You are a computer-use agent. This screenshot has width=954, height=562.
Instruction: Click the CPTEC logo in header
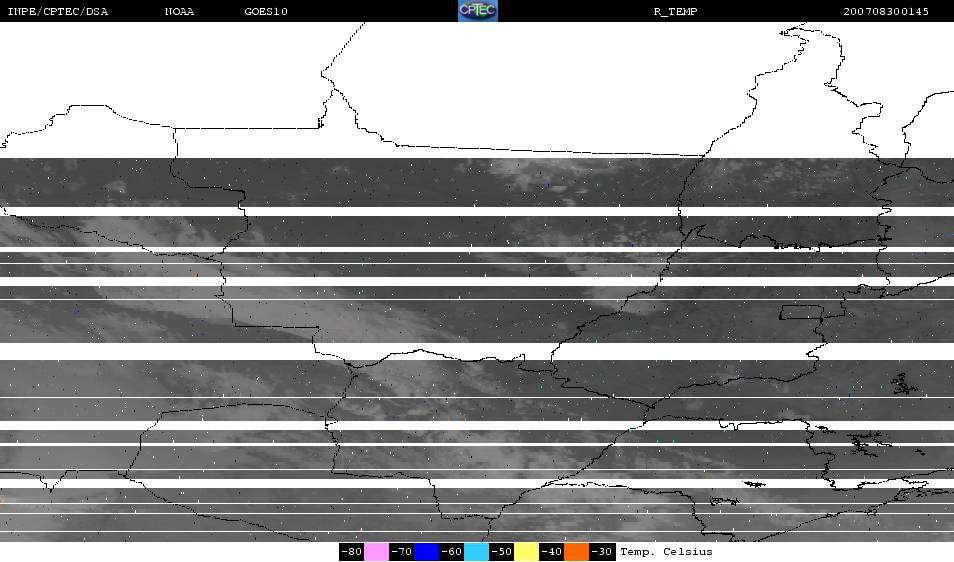tap(478, 10)
